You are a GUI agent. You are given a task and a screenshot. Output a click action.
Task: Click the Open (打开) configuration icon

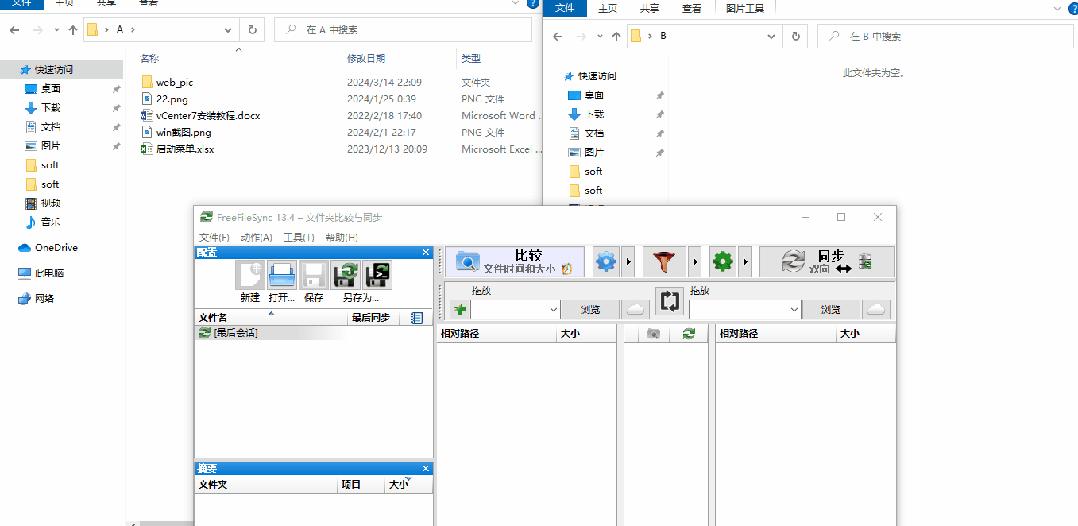pos(282,276)
